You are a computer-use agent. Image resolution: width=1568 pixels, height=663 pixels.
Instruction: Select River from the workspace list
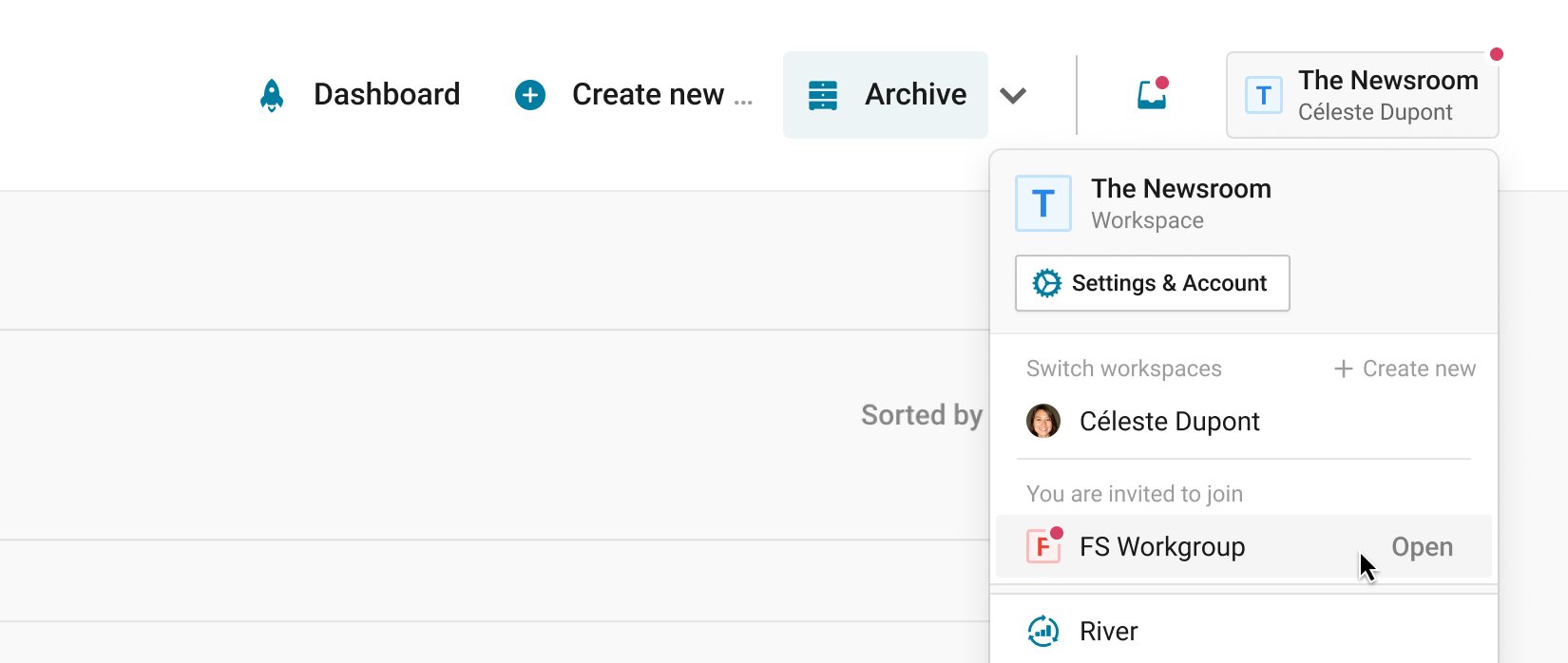click(1243, 631)
